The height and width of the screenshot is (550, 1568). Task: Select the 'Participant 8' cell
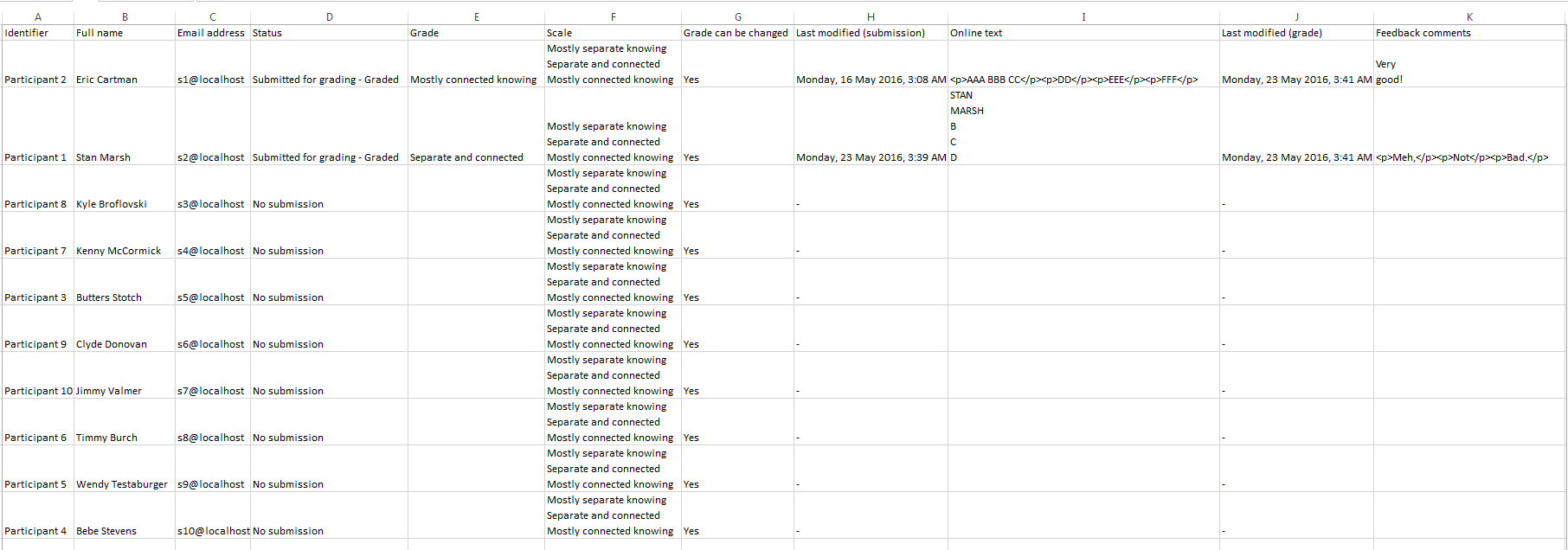(38, 189)
